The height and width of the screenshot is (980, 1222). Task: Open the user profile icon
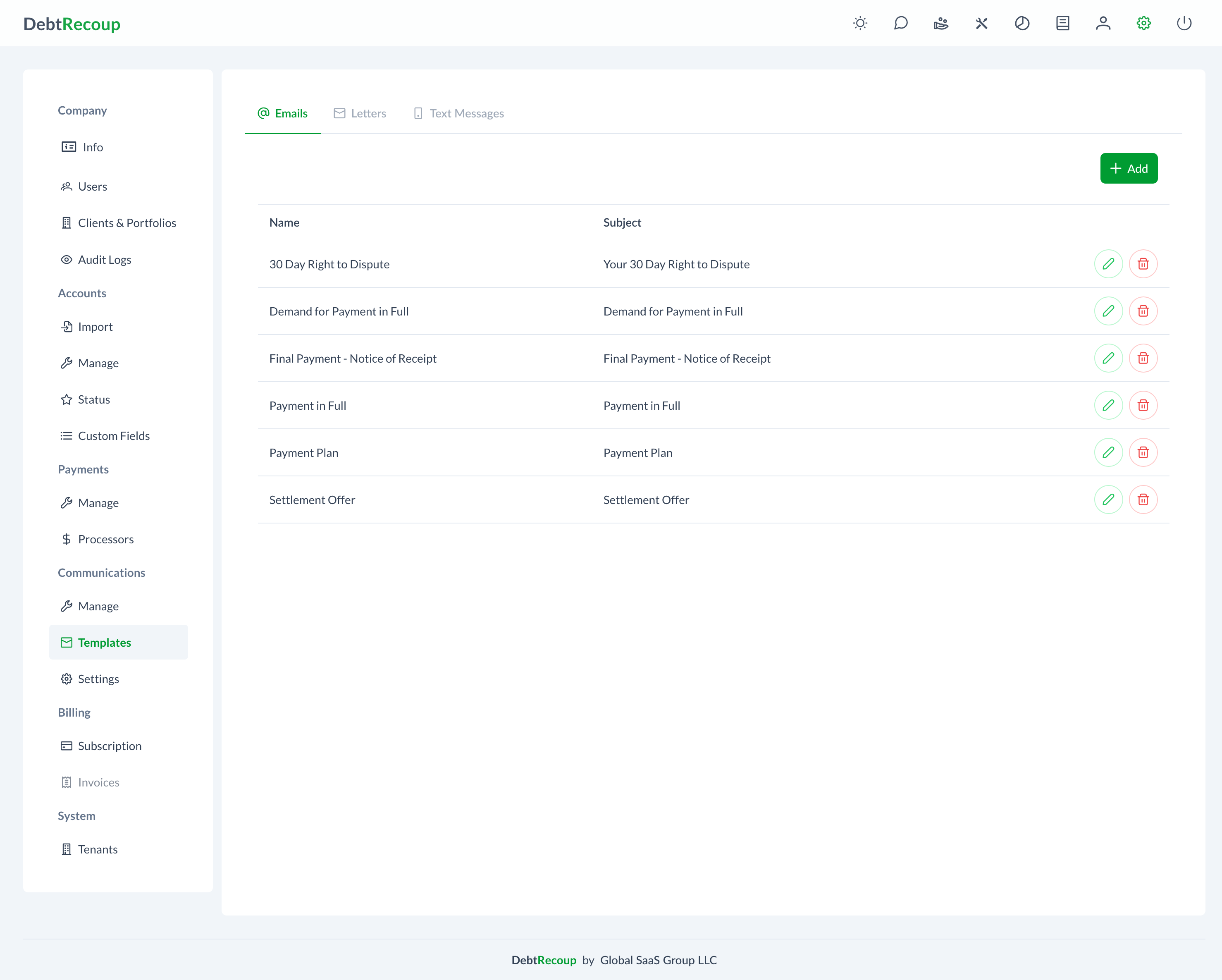(1103, 23)
